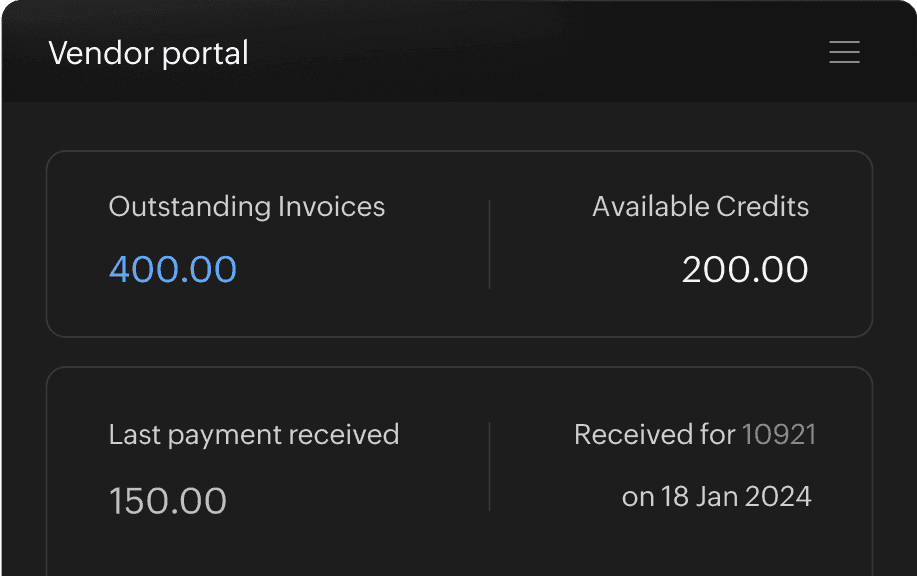Click the divider in the last payment card
The height and width of the screenshot is (576, 917).
(489, 466)
